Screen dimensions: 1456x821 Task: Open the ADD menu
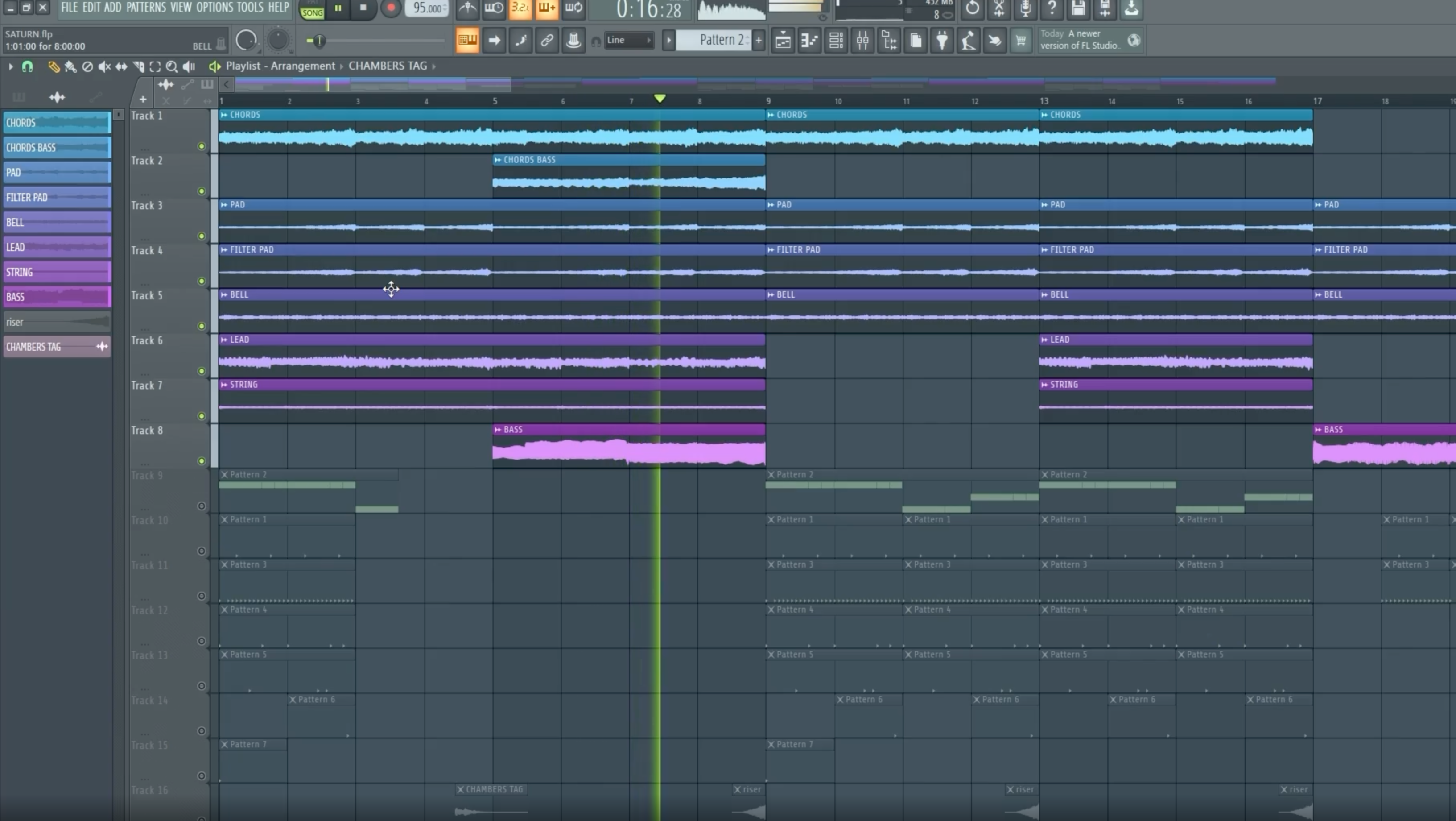tap(113, 7)
